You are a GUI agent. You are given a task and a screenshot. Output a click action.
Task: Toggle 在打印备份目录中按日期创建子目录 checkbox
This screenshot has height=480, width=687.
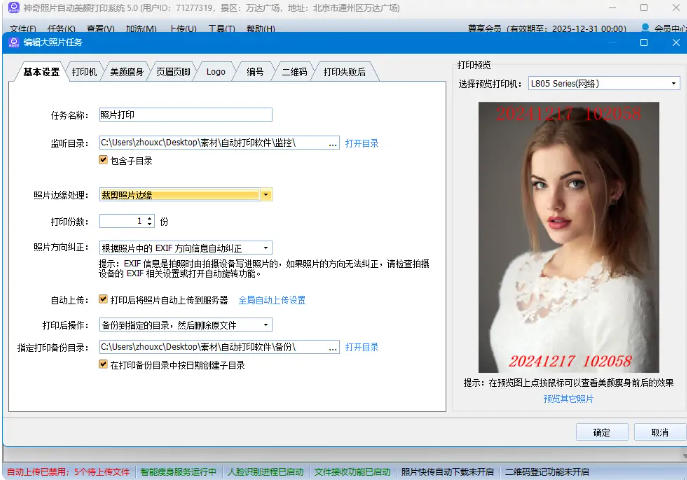[x=103, y=365]
